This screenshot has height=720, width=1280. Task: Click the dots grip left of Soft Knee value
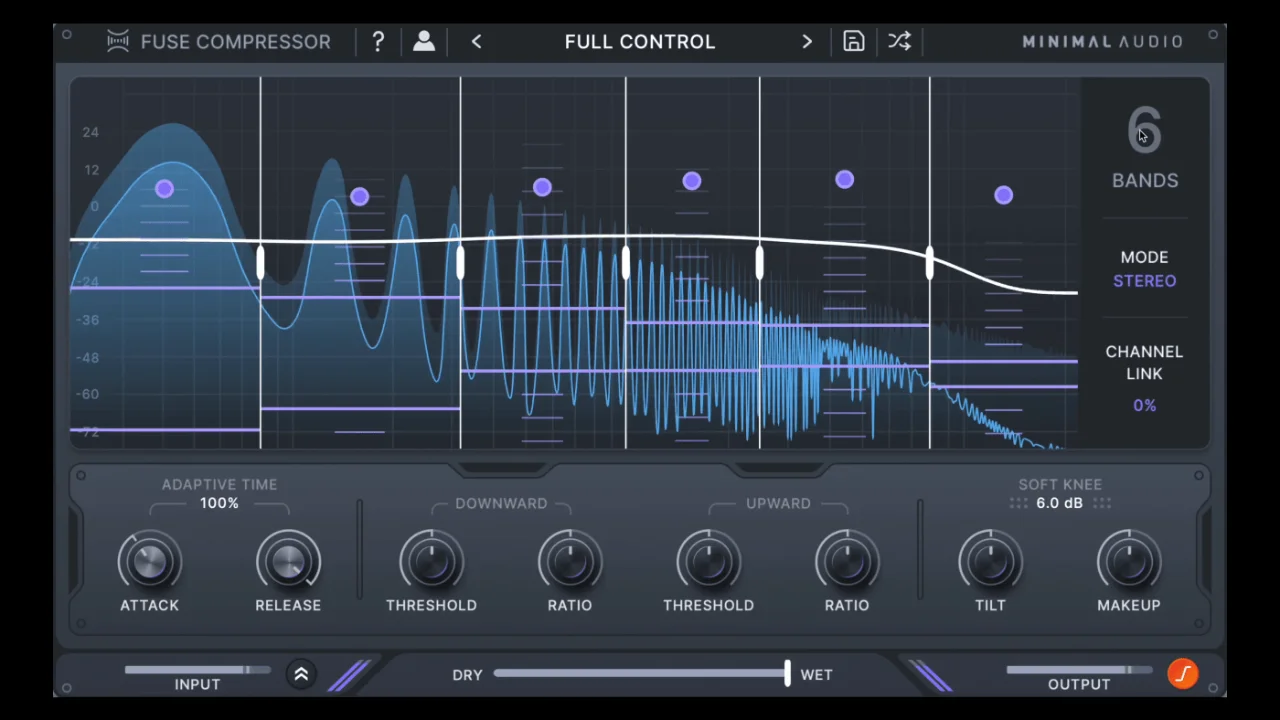click(1018, 503)
